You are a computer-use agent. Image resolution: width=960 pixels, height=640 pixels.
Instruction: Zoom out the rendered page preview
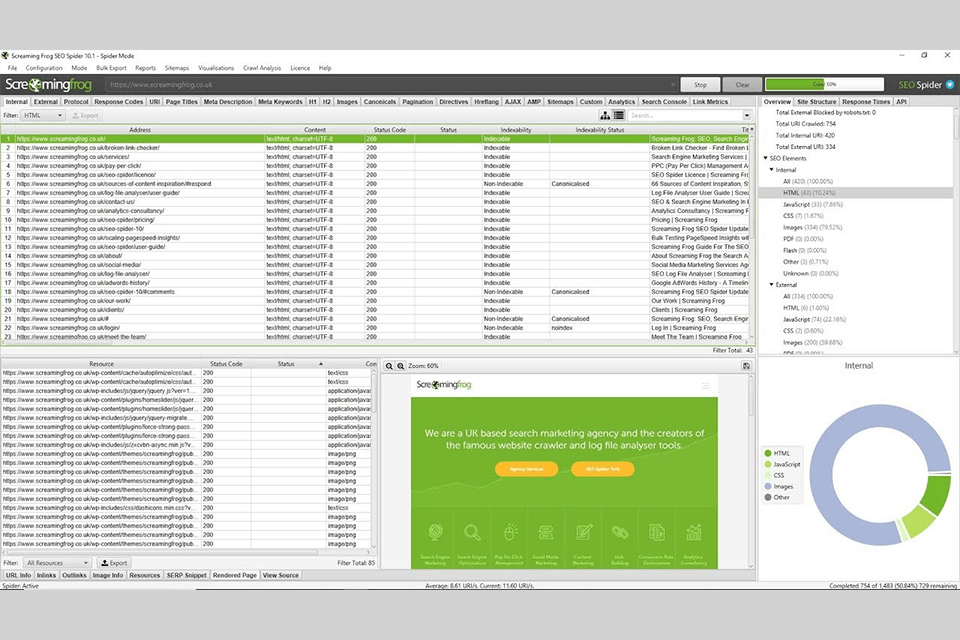(x=389, y=366)
